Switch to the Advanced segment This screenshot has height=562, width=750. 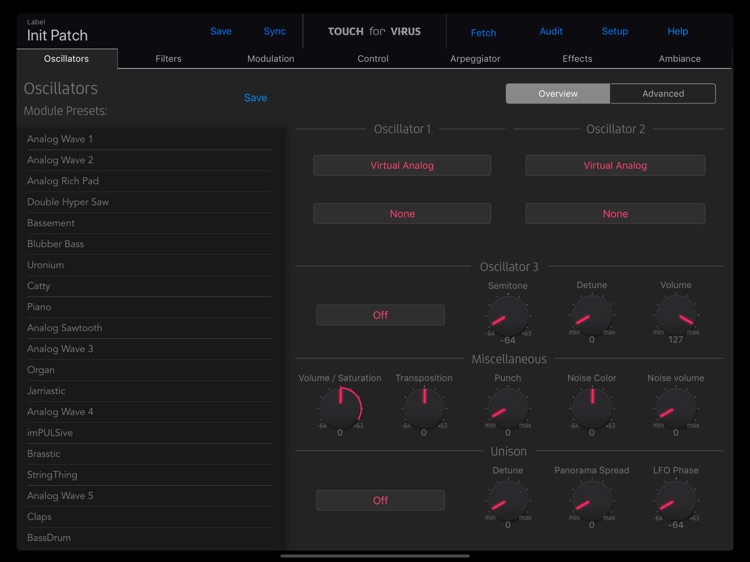coord(663,94)
